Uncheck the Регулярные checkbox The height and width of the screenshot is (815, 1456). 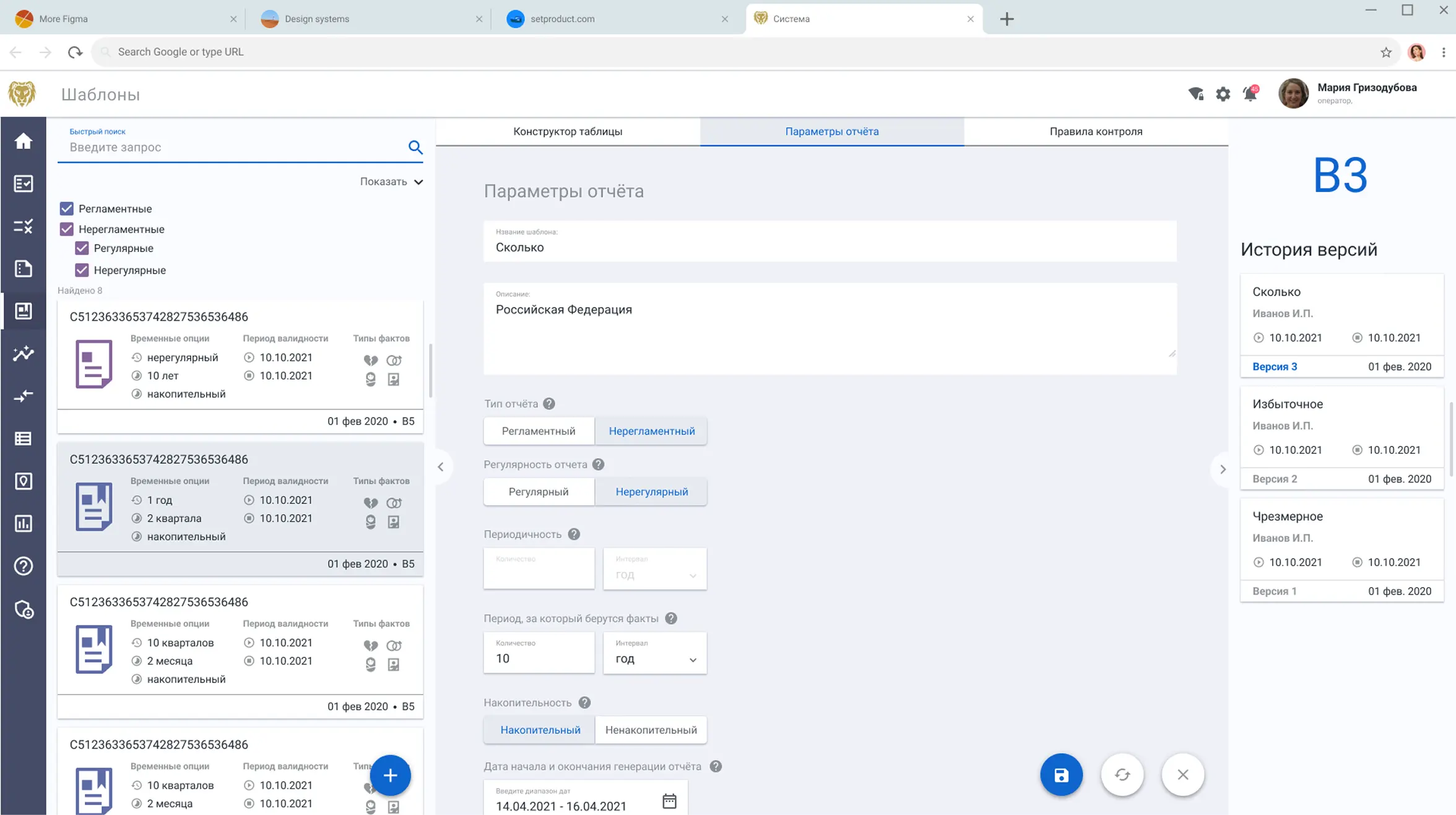(x=82, y=248)
